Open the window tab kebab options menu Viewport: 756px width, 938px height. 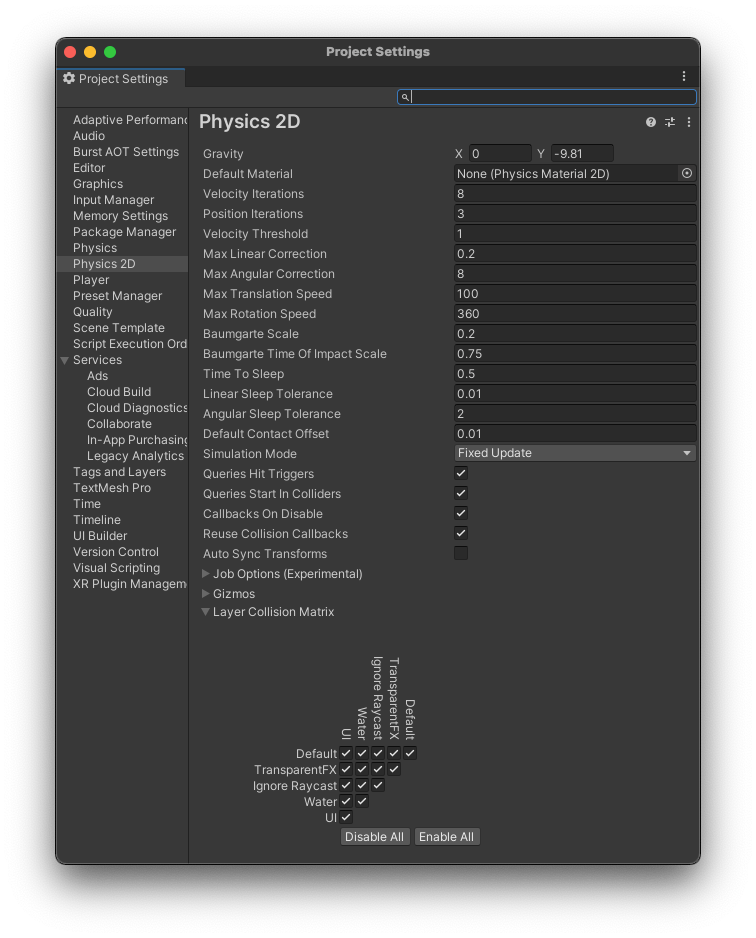[684, 76]
